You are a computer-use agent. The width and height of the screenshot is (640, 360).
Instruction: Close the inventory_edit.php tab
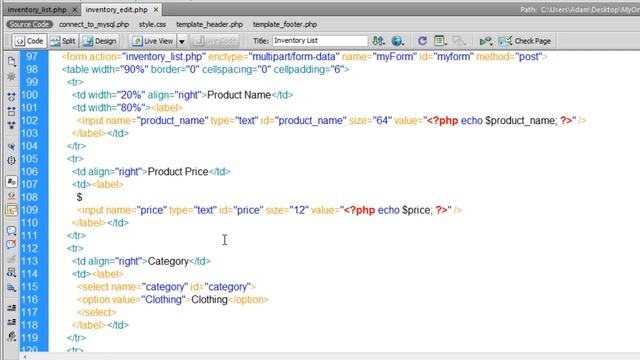click(156, 10)
